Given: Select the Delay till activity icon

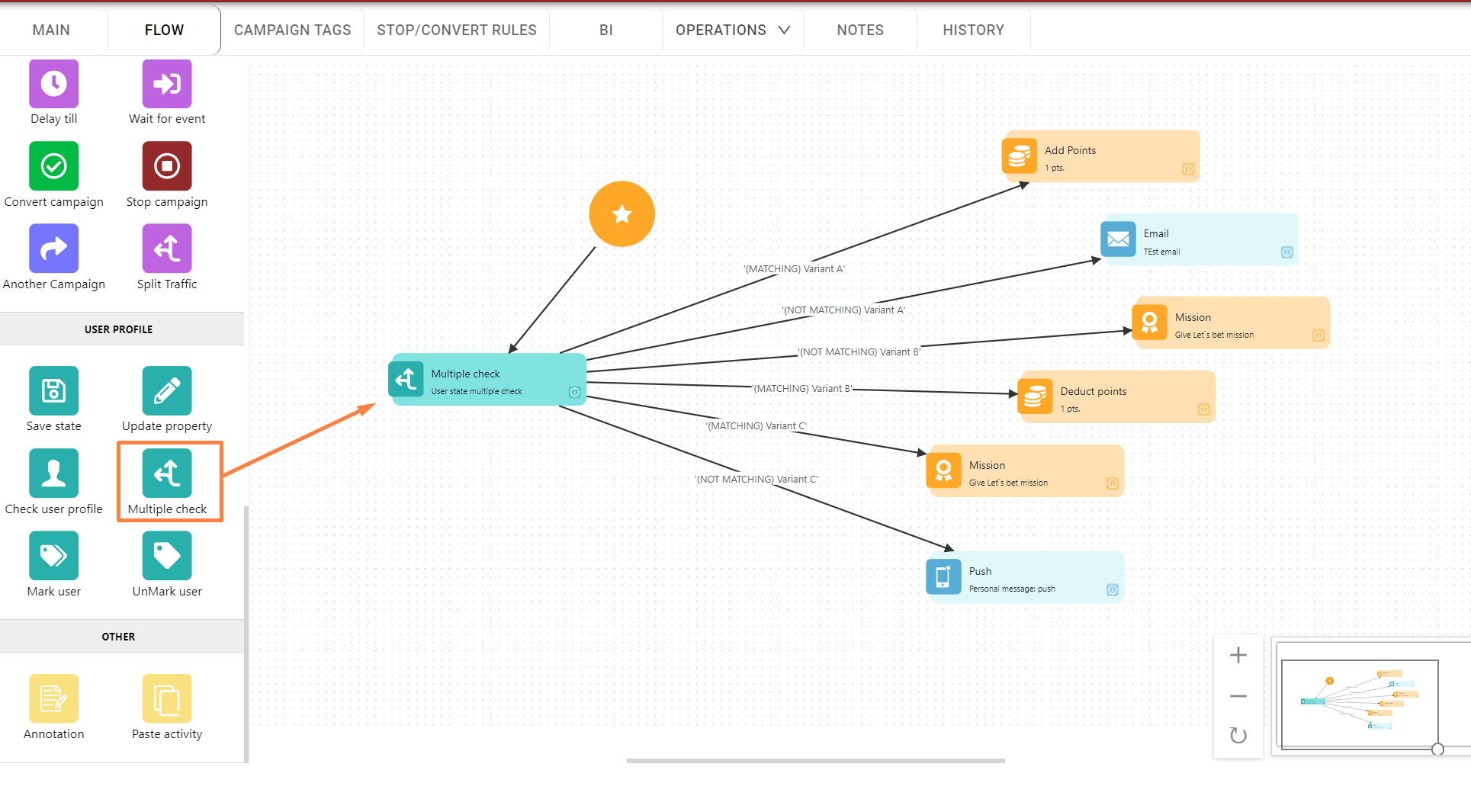Looking at the screenshot, I should pyautogui.click(x=53, y=84).
